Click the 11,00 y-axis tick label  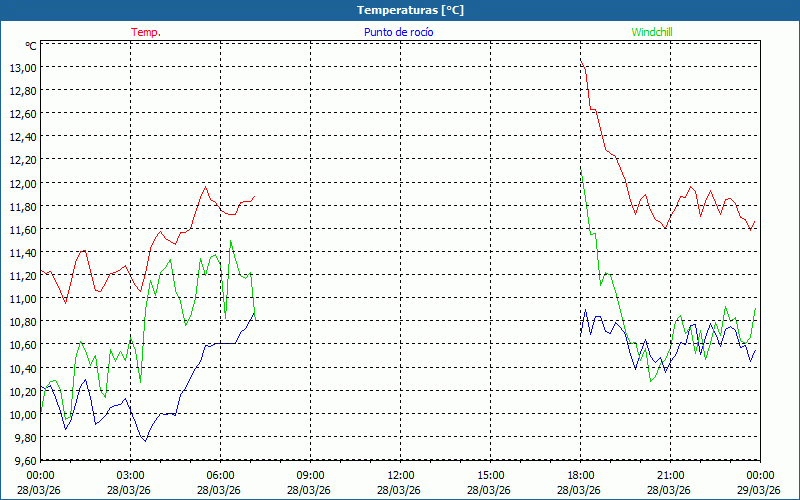point(22,299)
